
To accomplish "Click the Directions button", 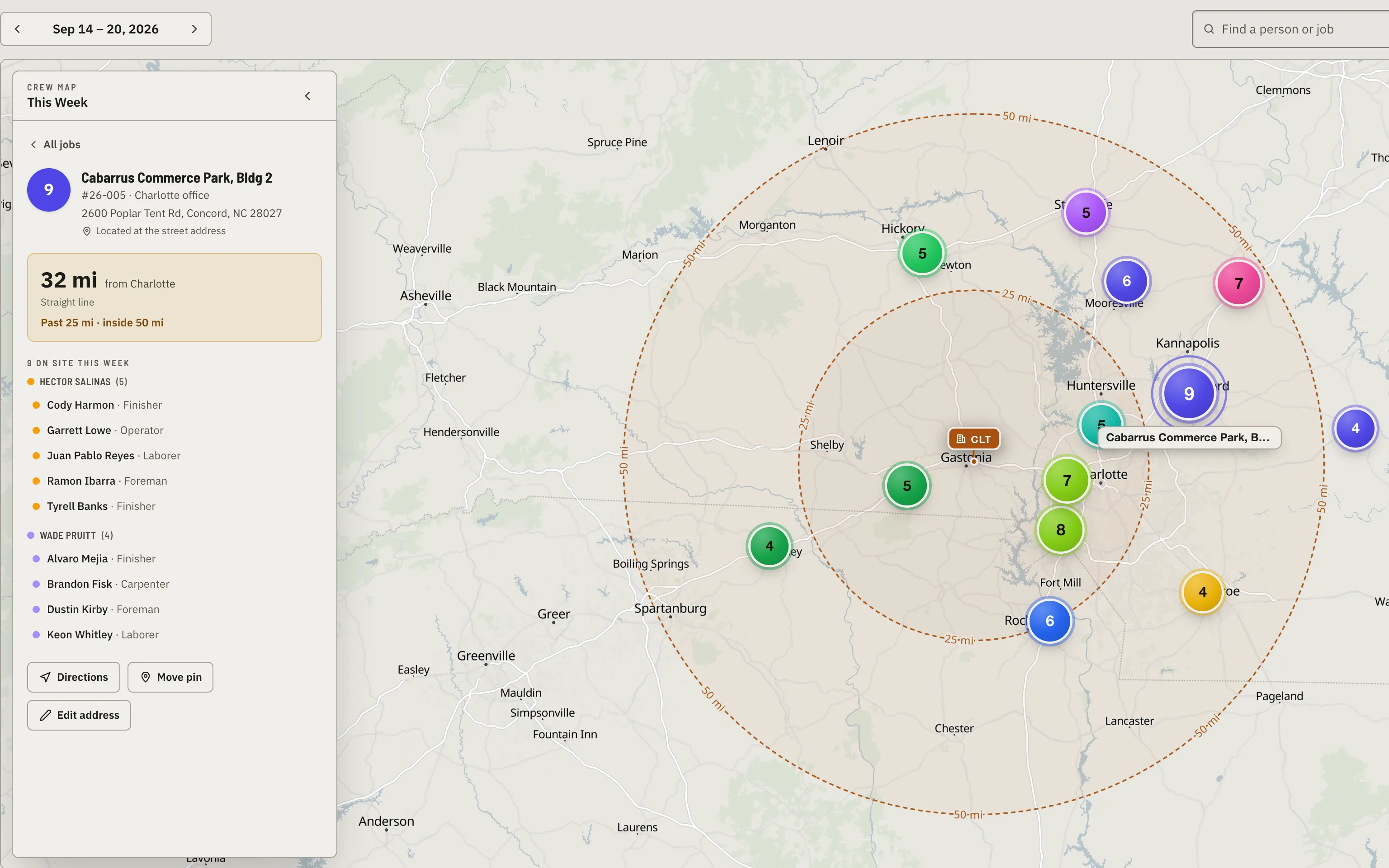I will (x=73, y=677).
